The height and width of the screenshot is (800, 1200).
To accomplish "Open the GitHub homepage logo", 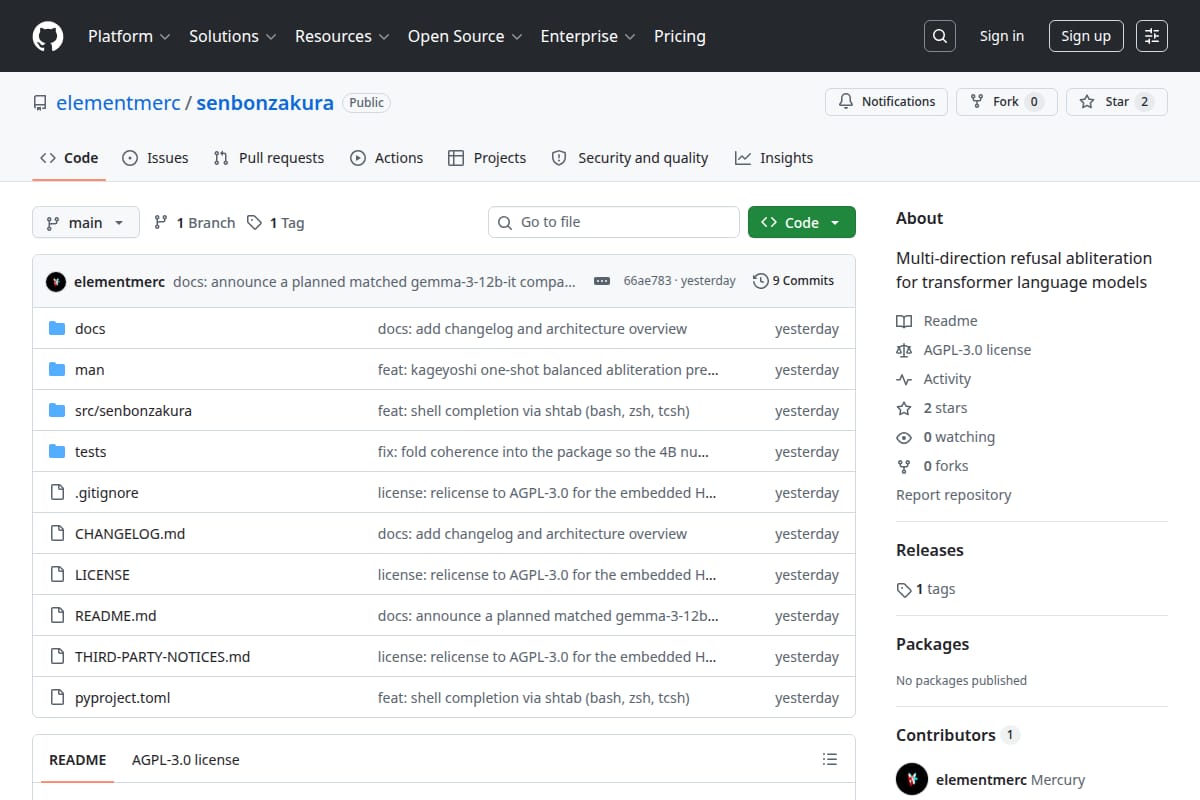I will [48, 36].
